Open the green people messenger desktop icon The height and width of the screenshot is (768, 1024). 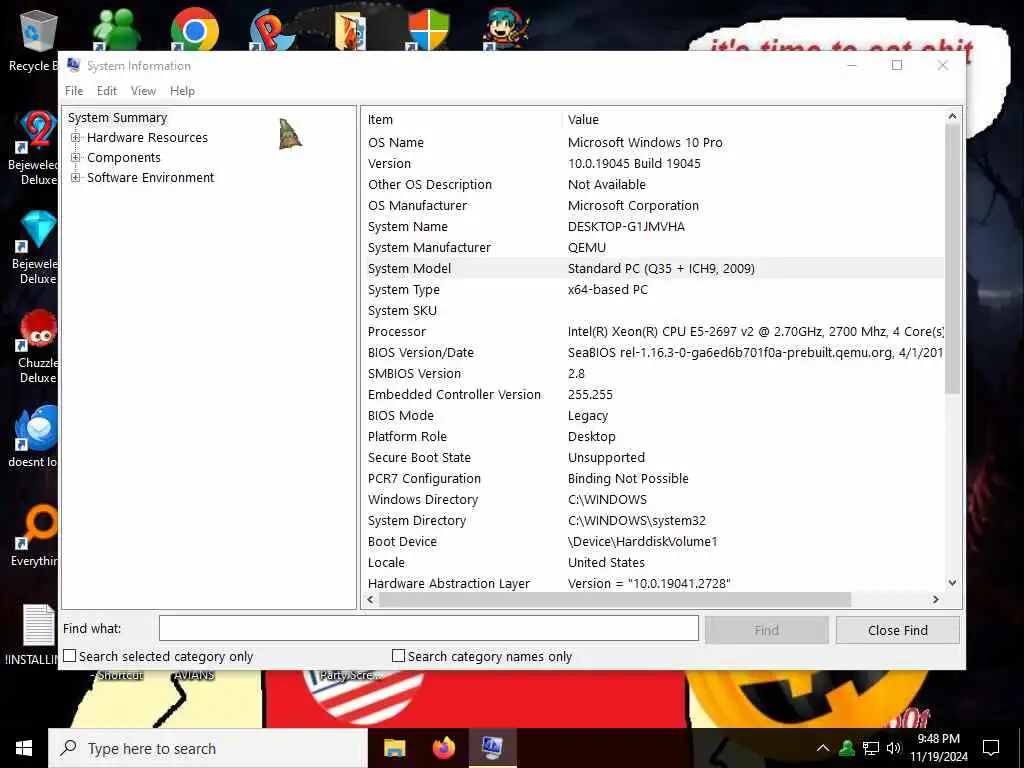click(116, 29)
